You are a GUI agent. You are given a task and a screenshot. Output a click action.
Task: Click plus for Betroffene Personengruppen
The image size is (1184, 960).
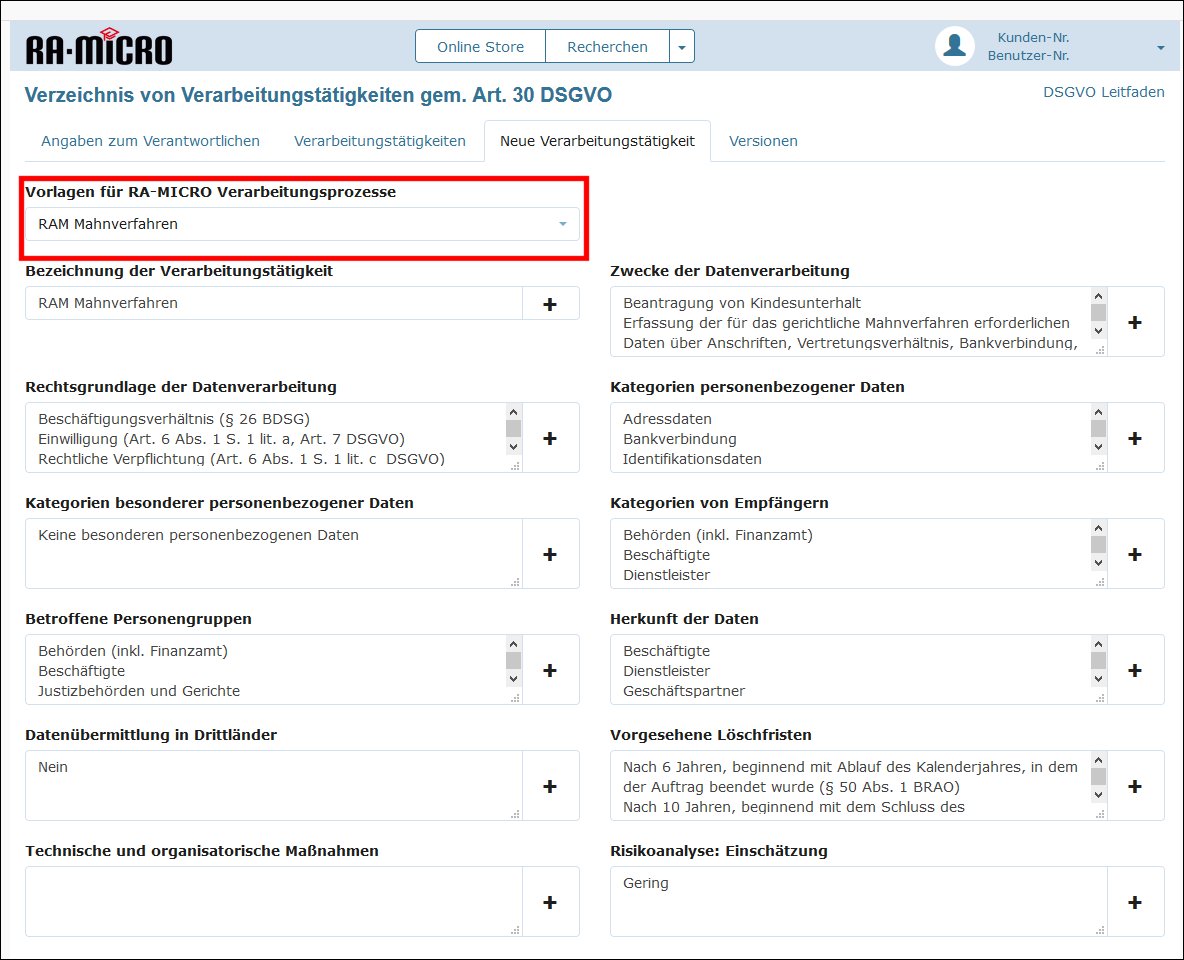click(549, 670)
